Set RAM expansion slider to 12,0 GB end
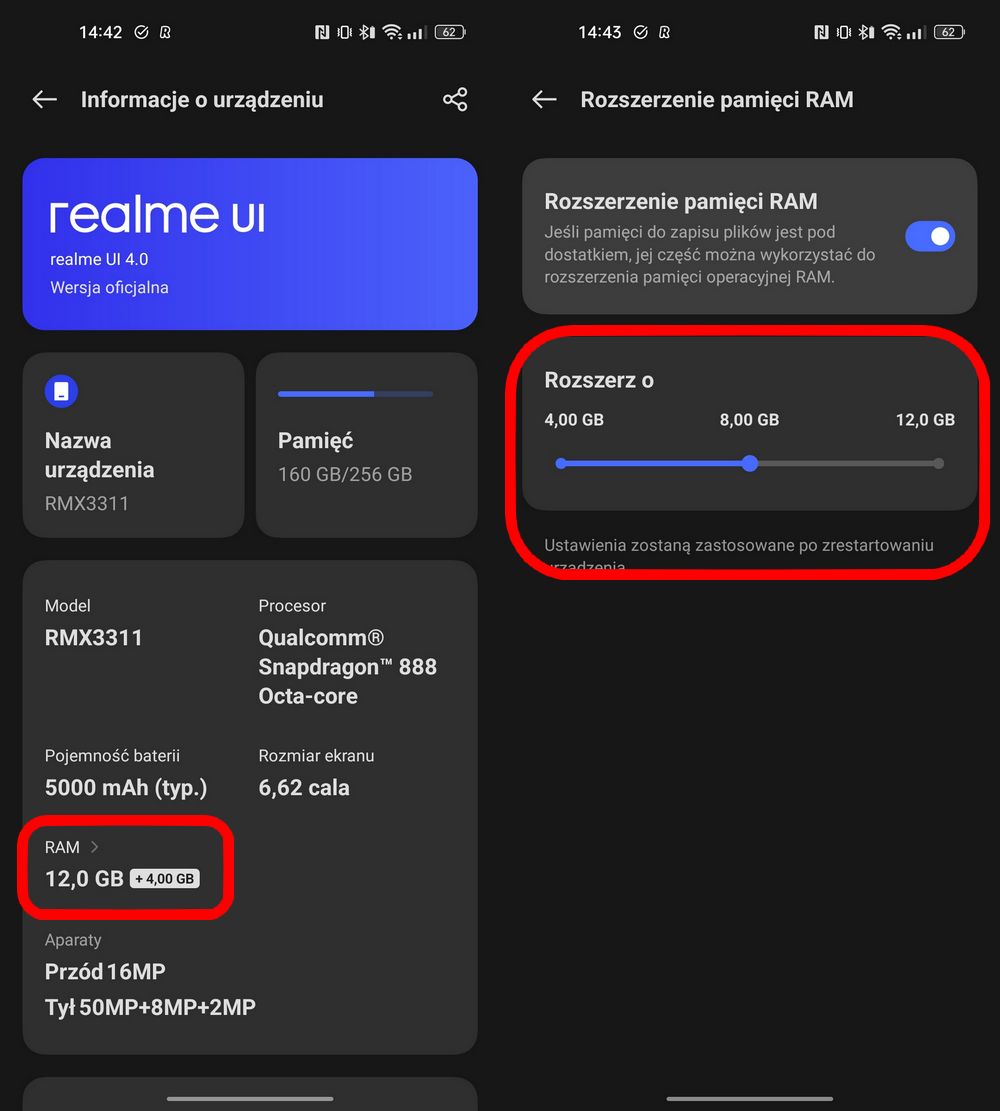The height and width of the screenshot is (1111, 1000). pyautogui.click(x=938, y=463)
